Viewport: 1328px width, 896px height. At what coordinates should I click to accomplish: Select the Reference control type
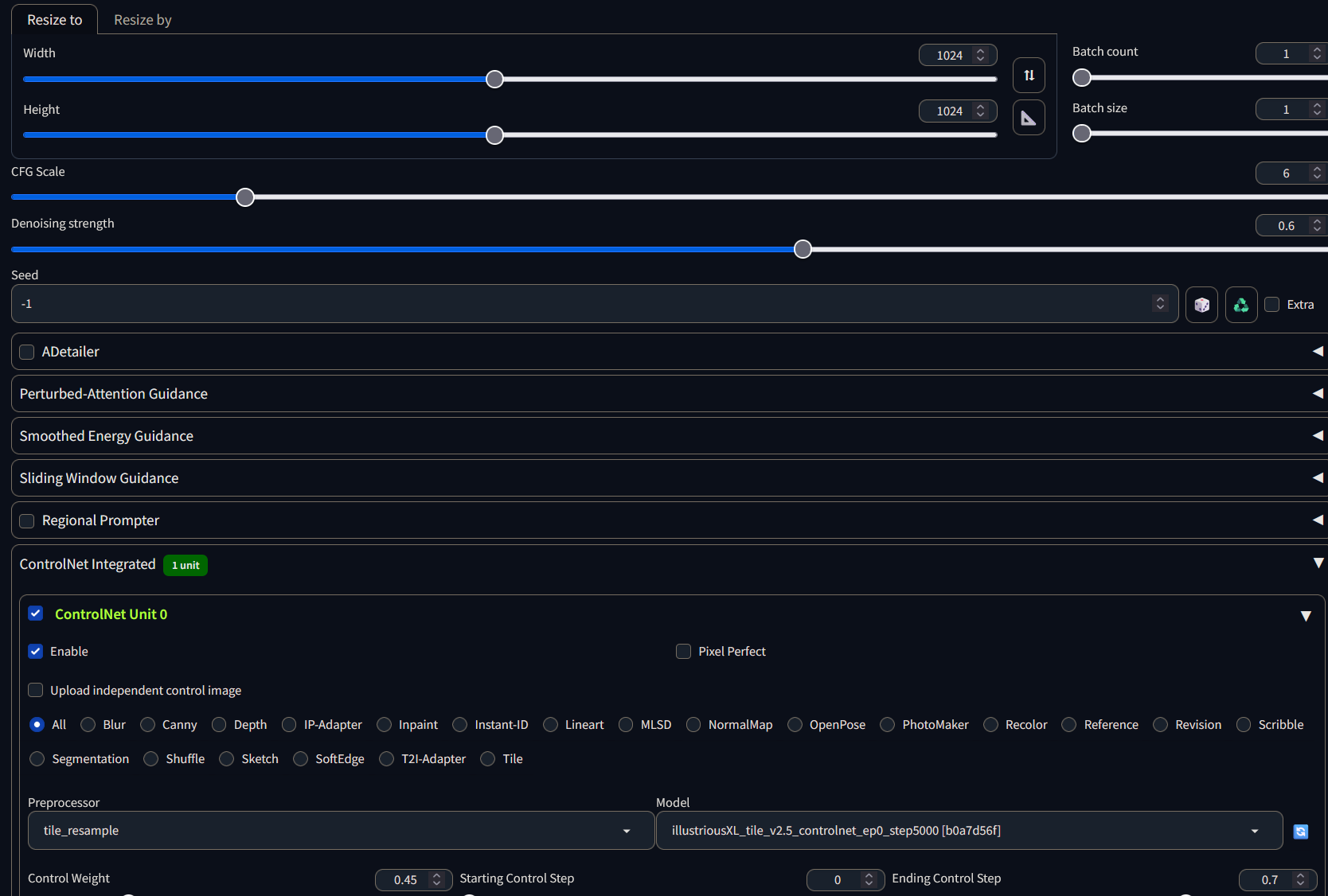1069,725
